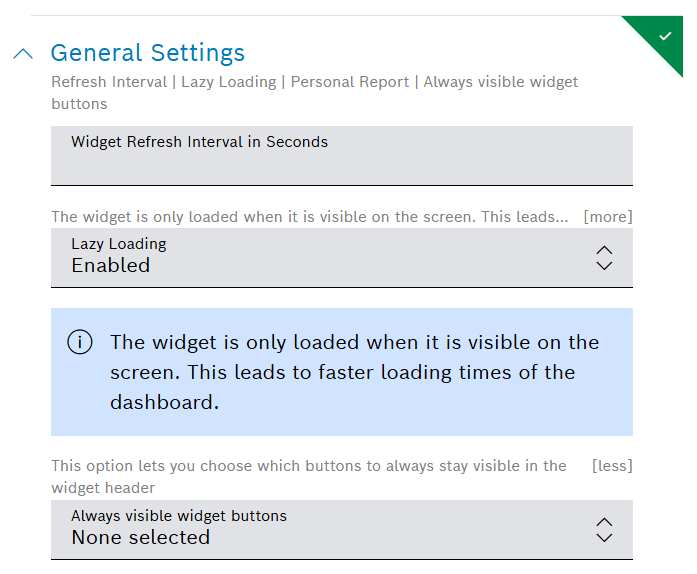Click the up-down arrows beside None selected
This screenshot has width=697, height=574.
[x=603, y=529]
